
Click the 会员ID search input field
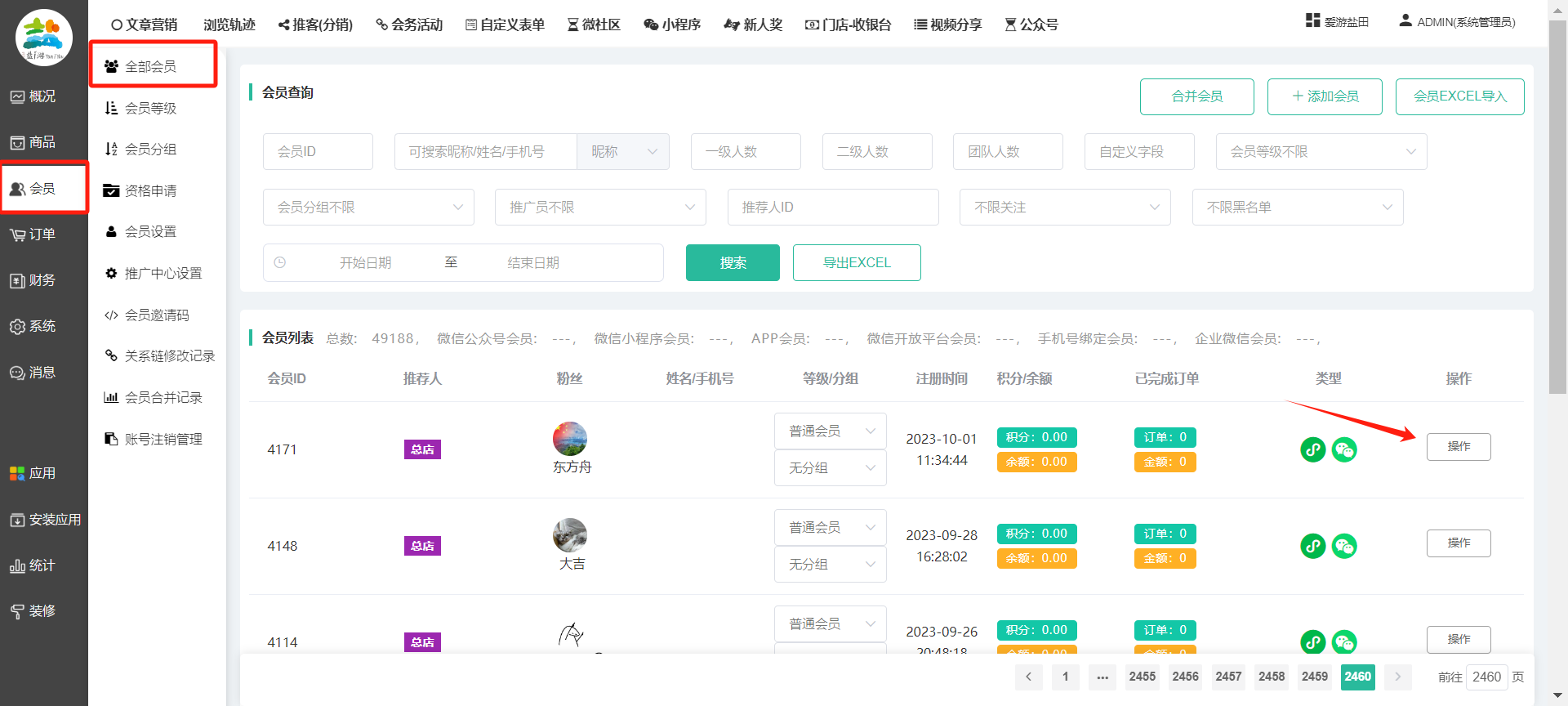click(x=318, y=152)
